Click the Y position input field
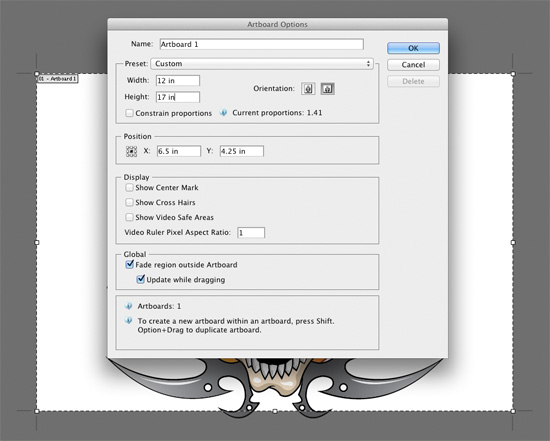 click(x=242, y=151)
